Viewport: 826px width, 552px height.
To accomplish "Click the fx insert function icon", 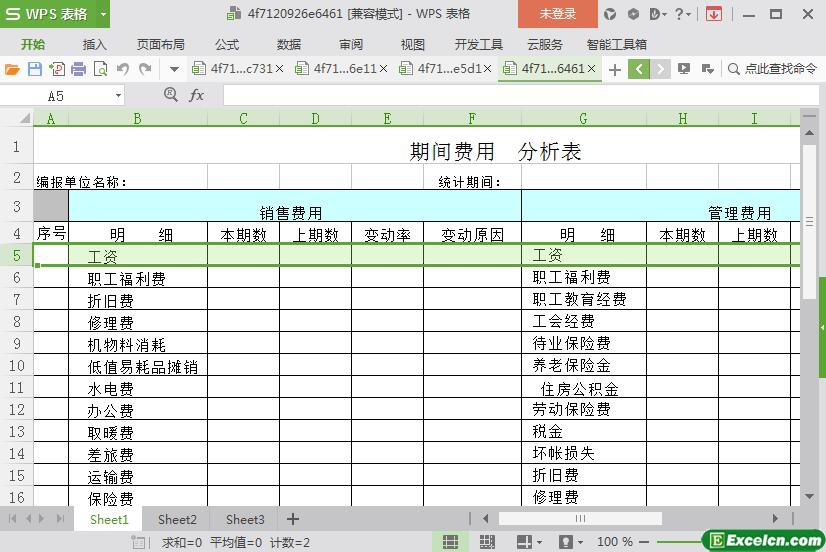I will 196,95.
